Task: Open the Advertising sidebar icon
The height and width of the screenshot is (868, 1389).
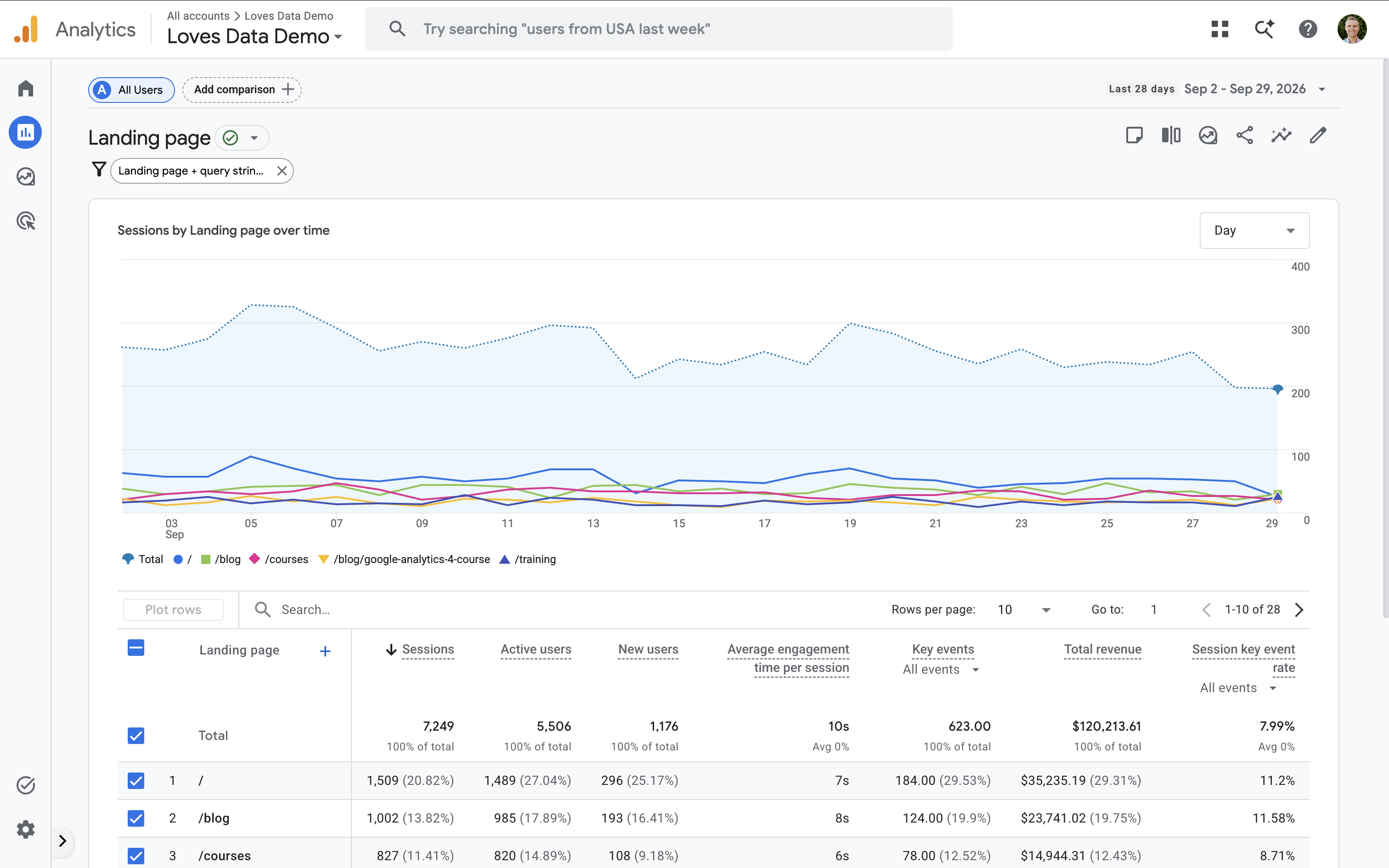Action: pos(25,221)
